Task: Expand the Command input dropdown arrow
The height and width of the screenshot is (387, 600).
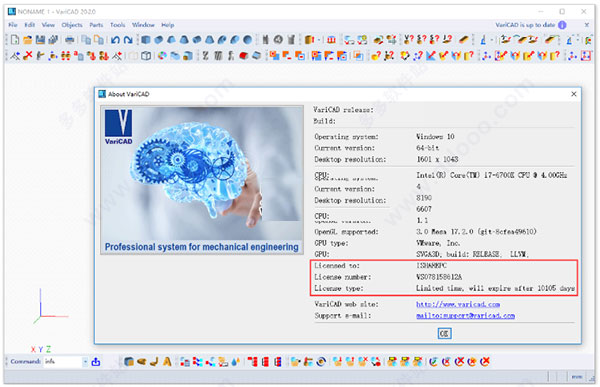Action: (x=85, y=361)
